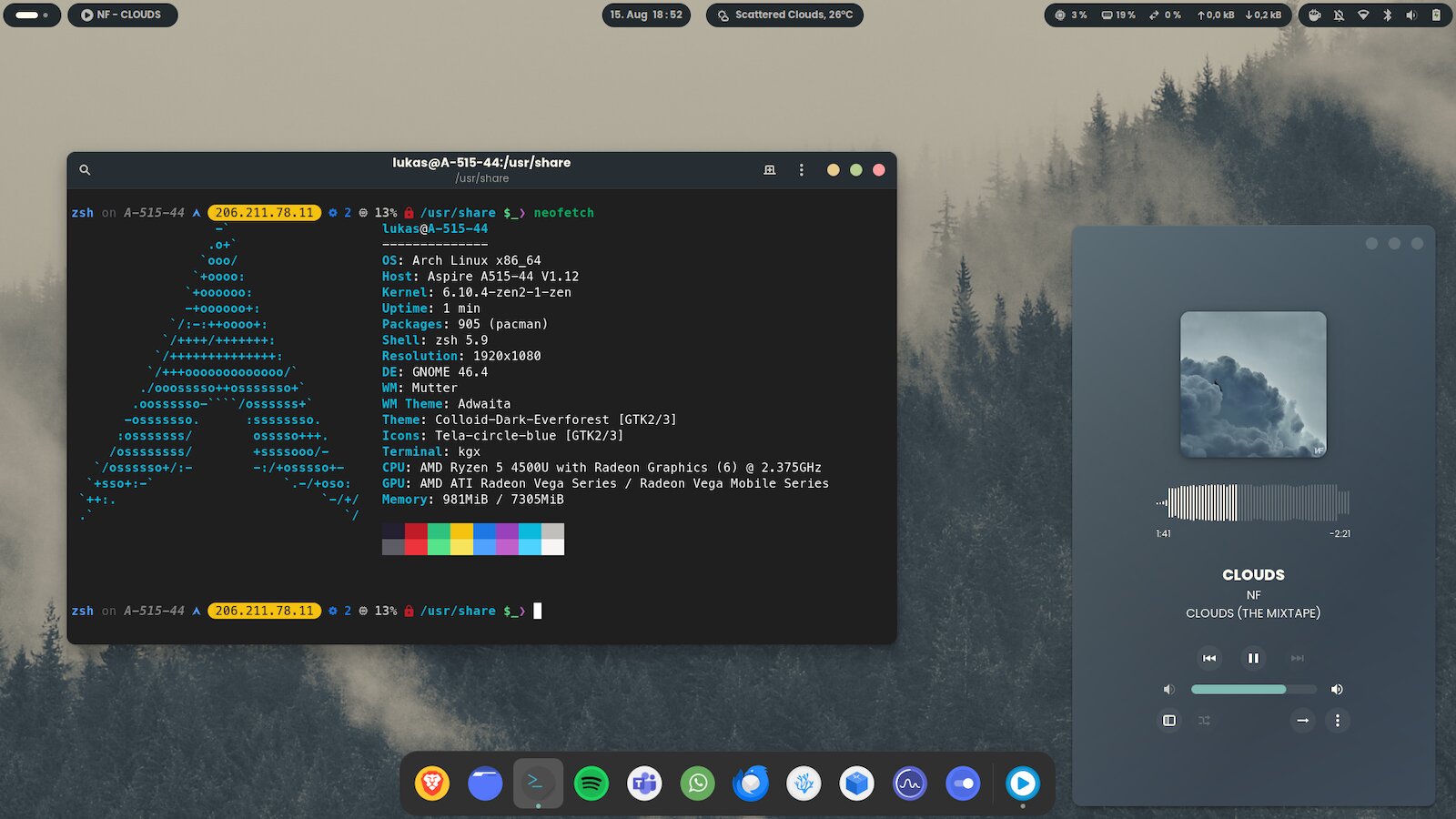This screenshot has height=819, width=1456.
Task: Open the terminal hamburger menu
Action: coord(801,169)
